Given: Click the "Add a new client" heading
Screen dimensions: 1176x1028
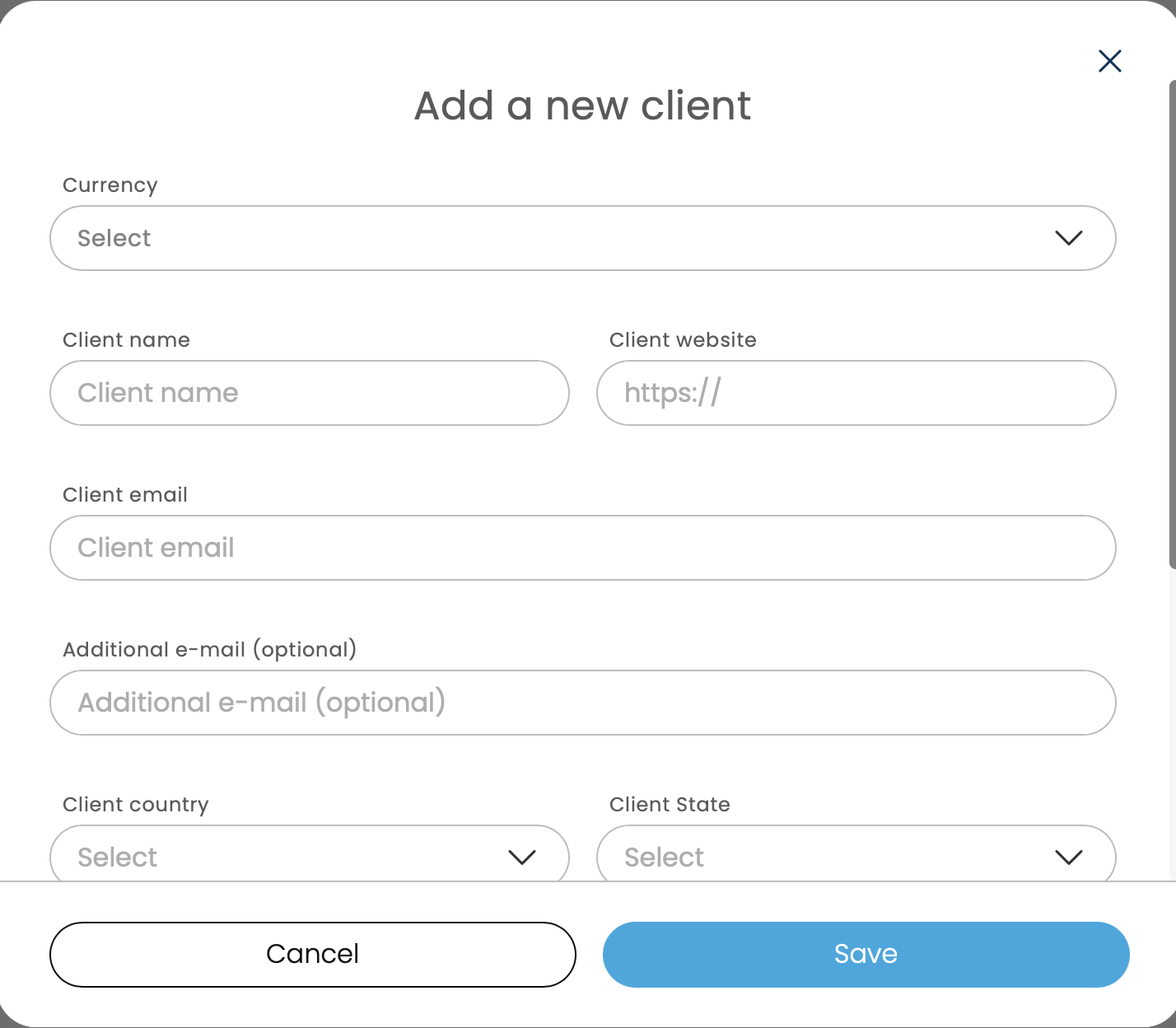Looking at the screenshot, I should pos(582,106).
